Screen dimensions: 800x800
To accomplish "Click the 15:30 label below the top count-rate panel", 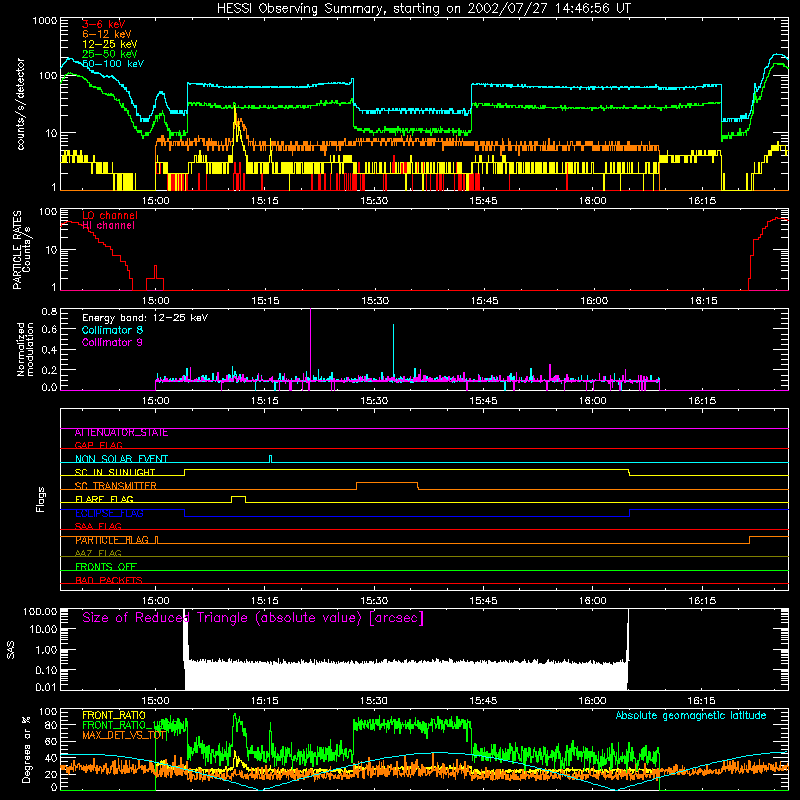I will [374, 201].
